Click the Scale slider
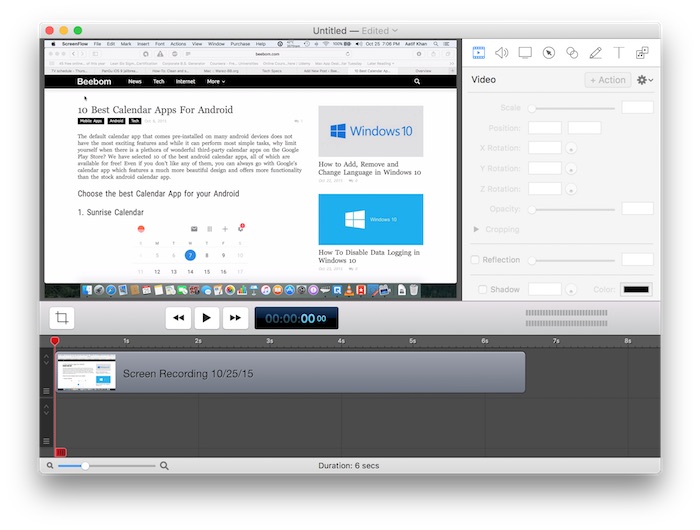This screenshot has width=700, height=530. pos(571,108)
